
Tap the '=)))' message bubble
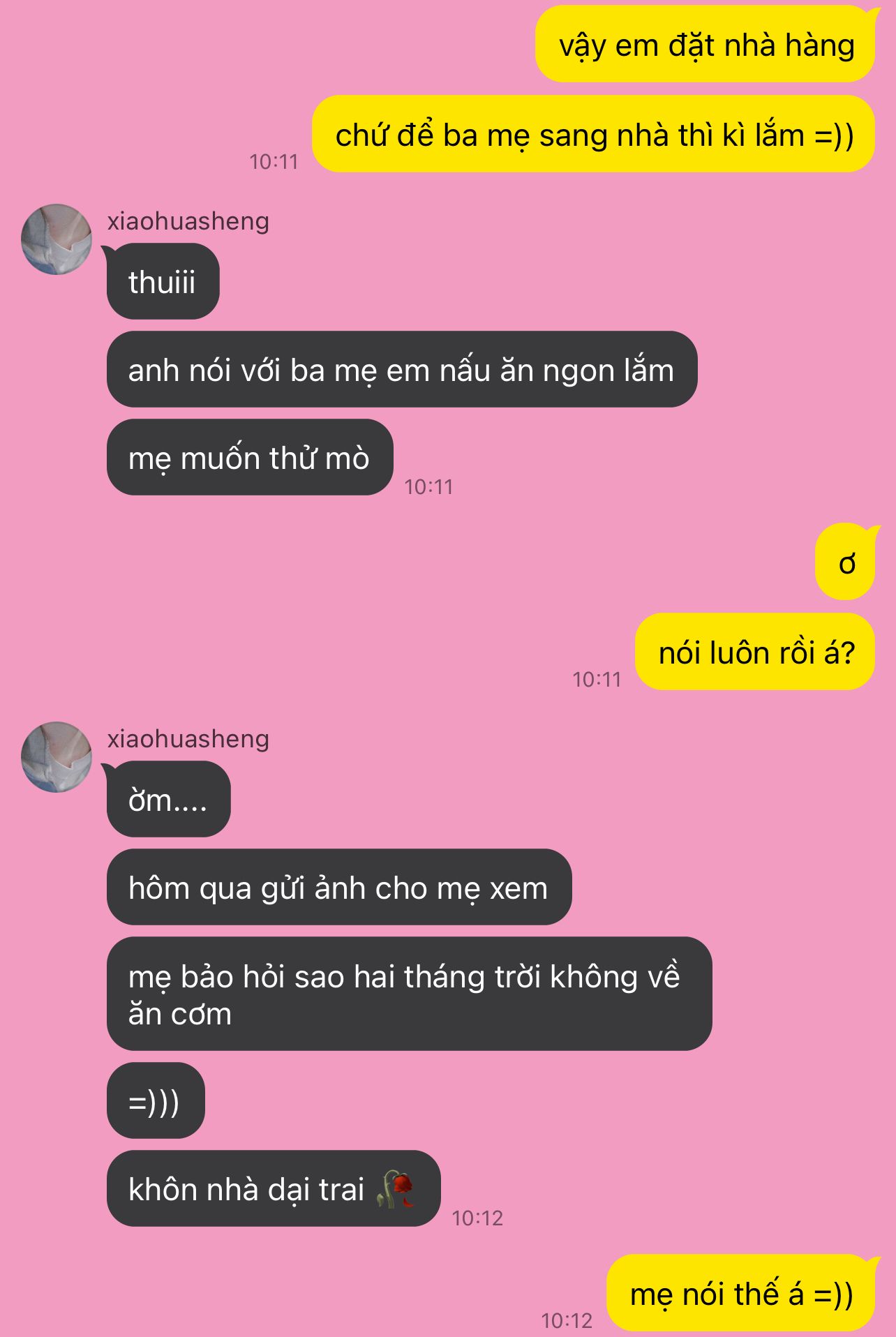click(156, 1101)
